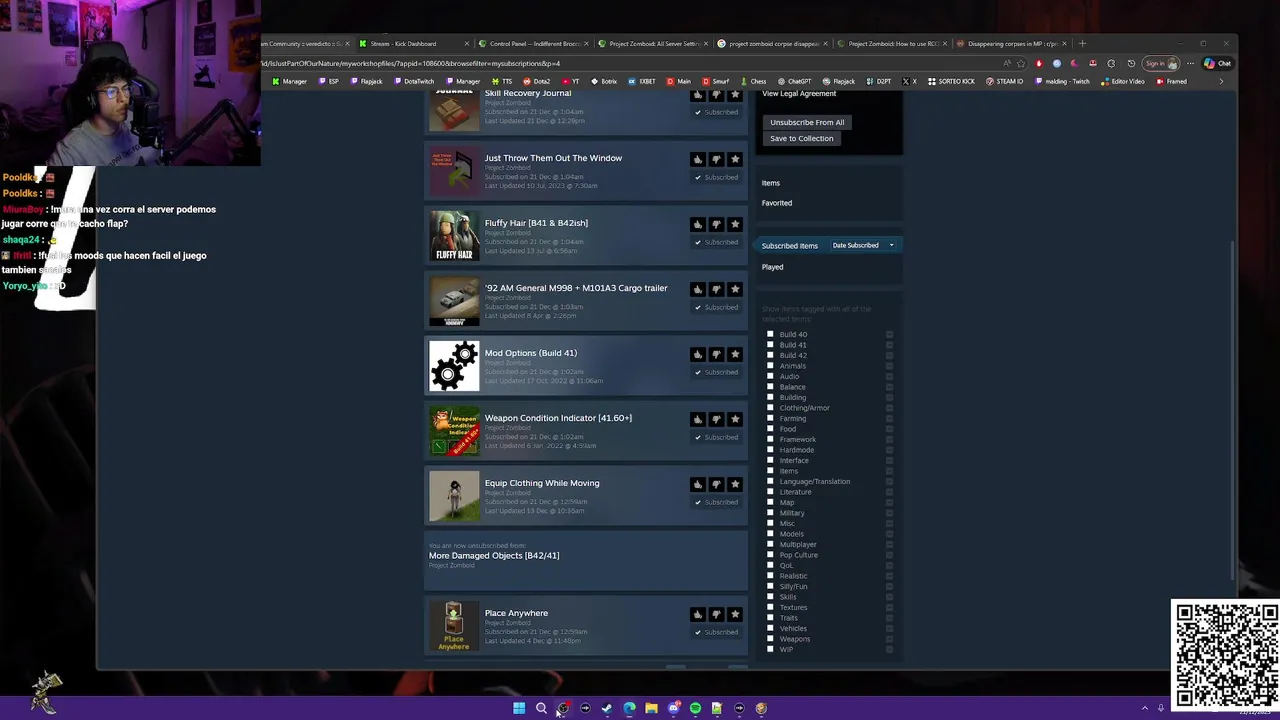Switch to the Stream - Kick Dashboard tab
The image size is (1280, 720).
[x=413, y=43]
